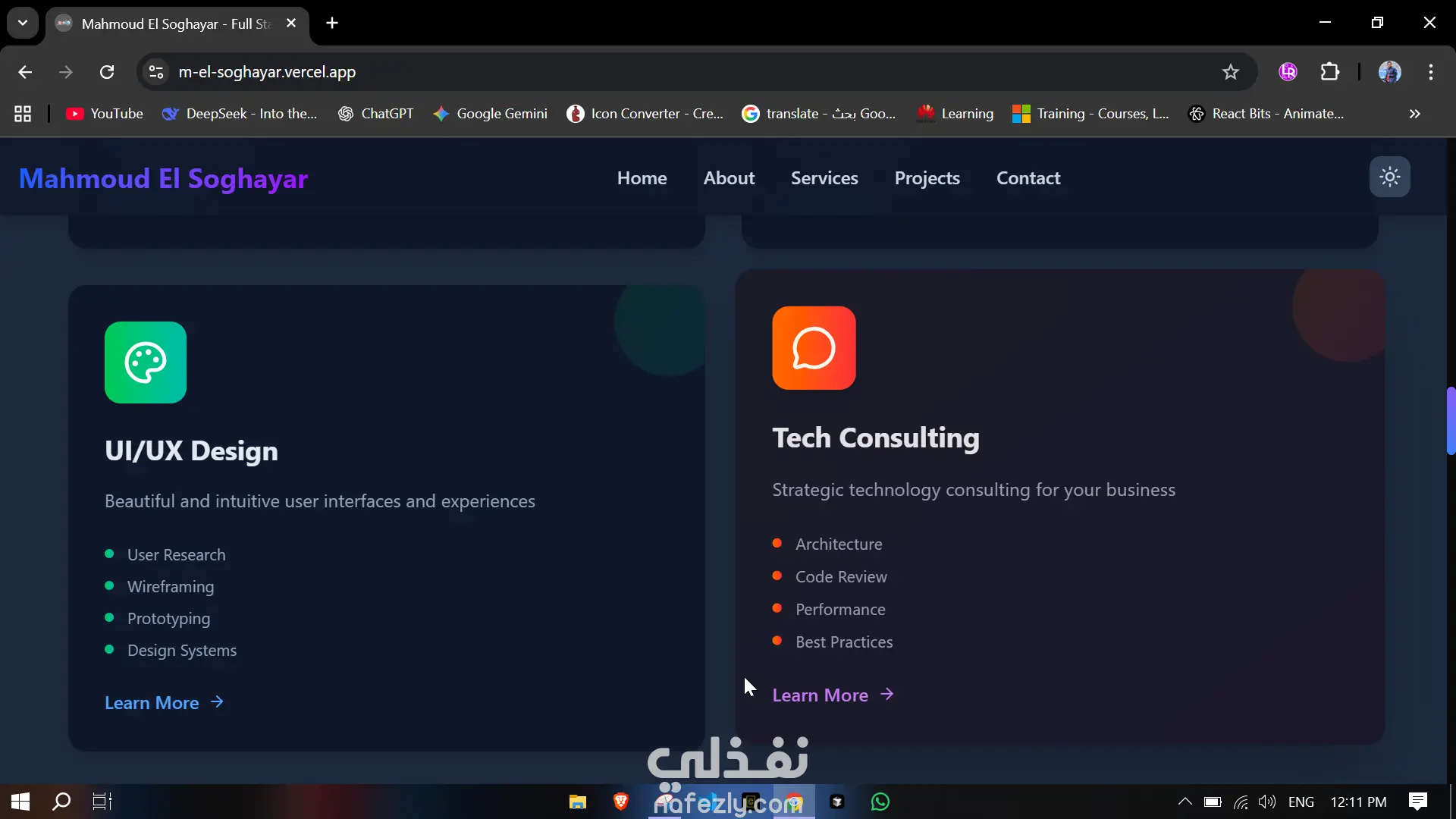Open the browser extensions puzzle icon
This screenshot has width=1456, height=819.
pyautogui.click(x=1330, y=72)
